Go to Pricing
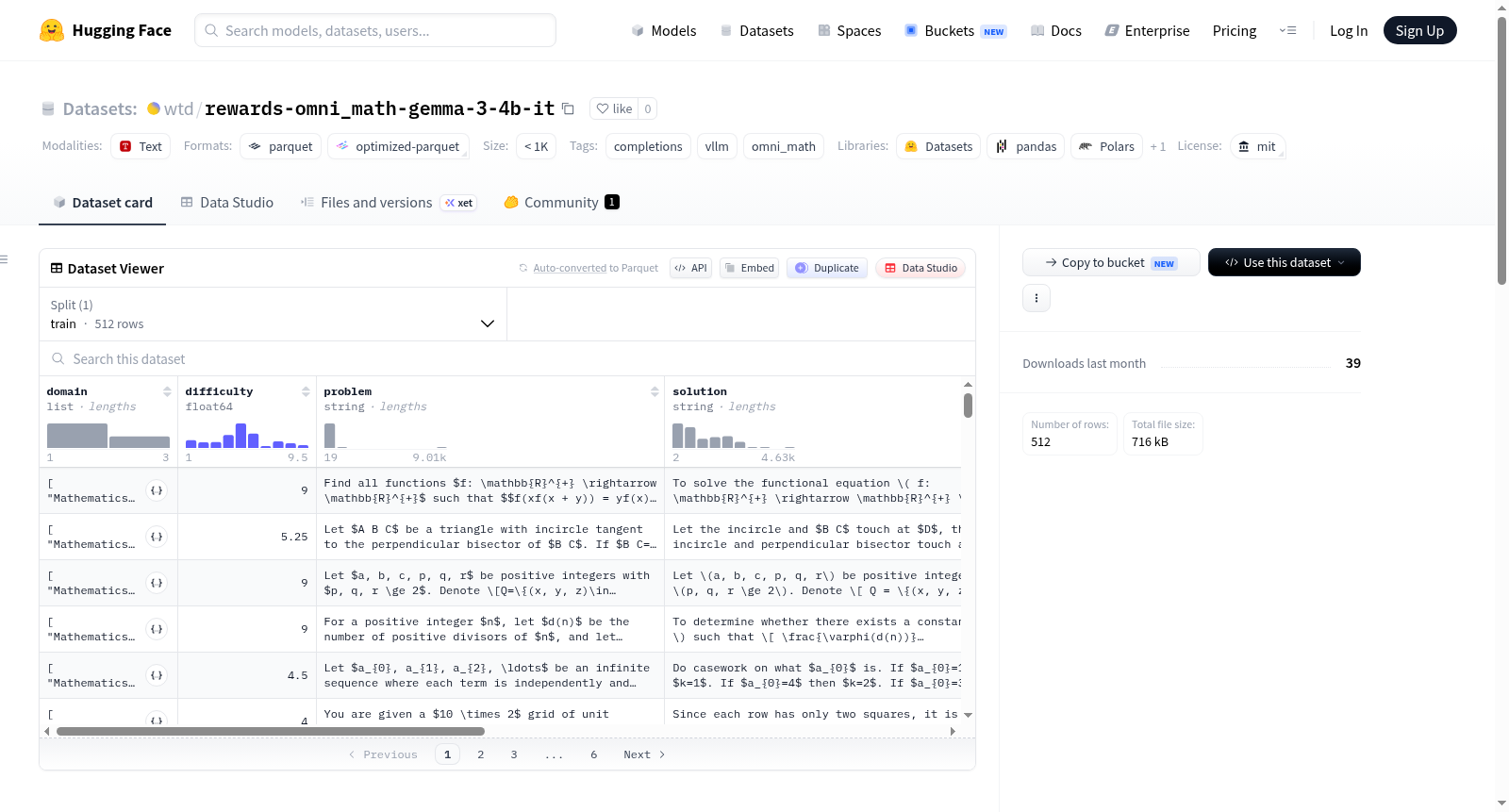Viewport: 1509px width, 812px height. click(x=1235, y=30)
